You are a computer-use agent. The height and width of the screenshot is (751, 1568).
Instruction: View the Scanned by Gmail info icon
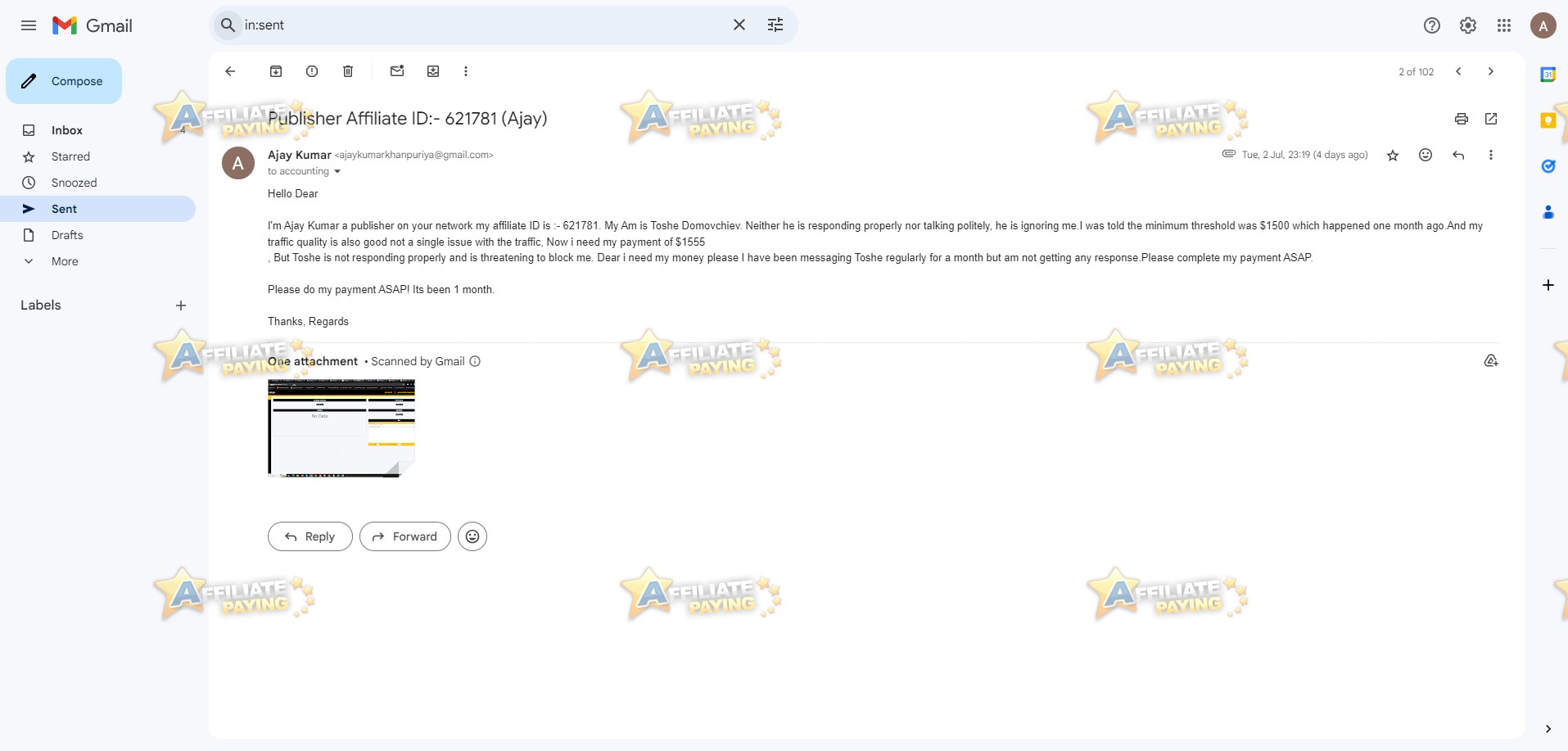pos(475,361)
